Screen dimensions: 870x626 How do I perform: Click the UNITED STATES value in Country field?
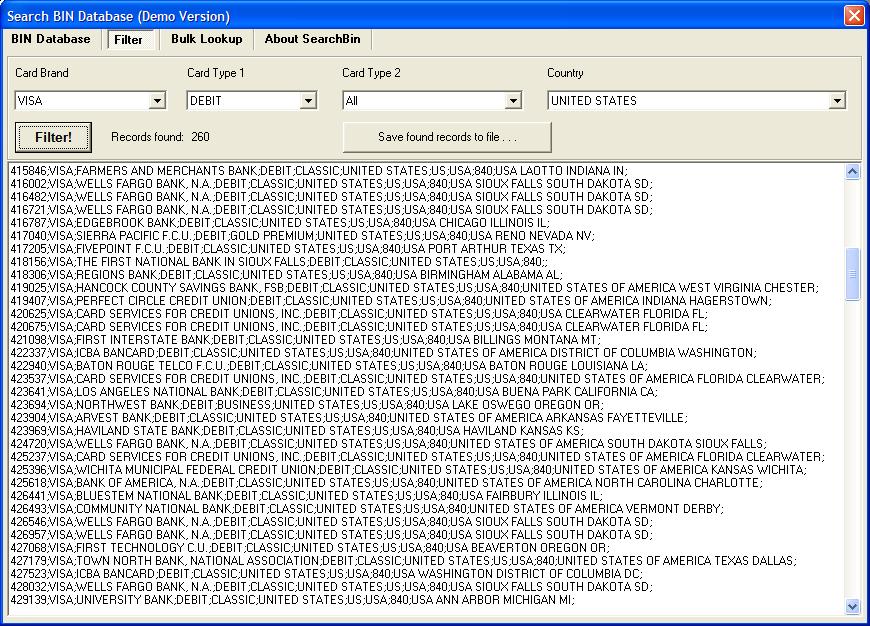coord(594,101)
